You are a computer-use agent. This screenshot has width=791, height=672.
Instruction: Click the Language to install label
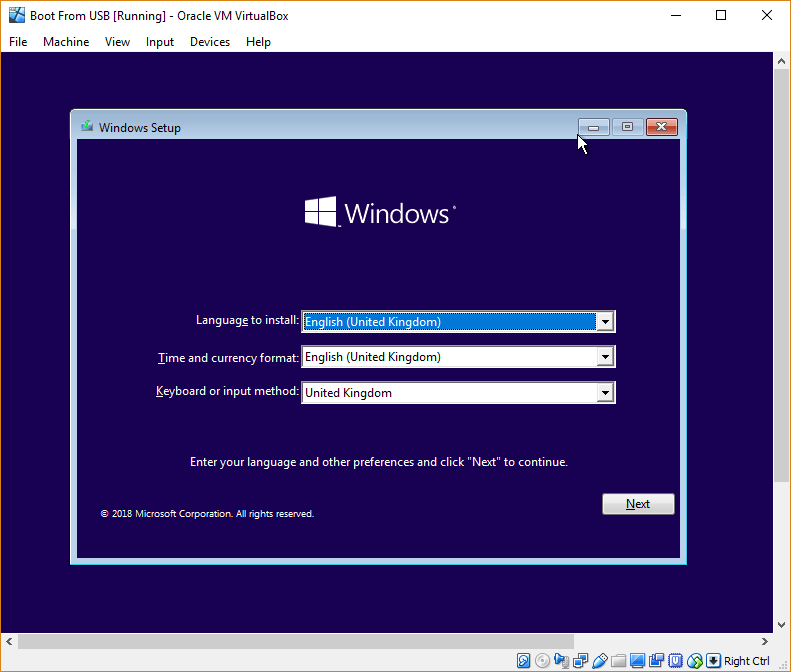pyautogui.click(x=247, y=320)
